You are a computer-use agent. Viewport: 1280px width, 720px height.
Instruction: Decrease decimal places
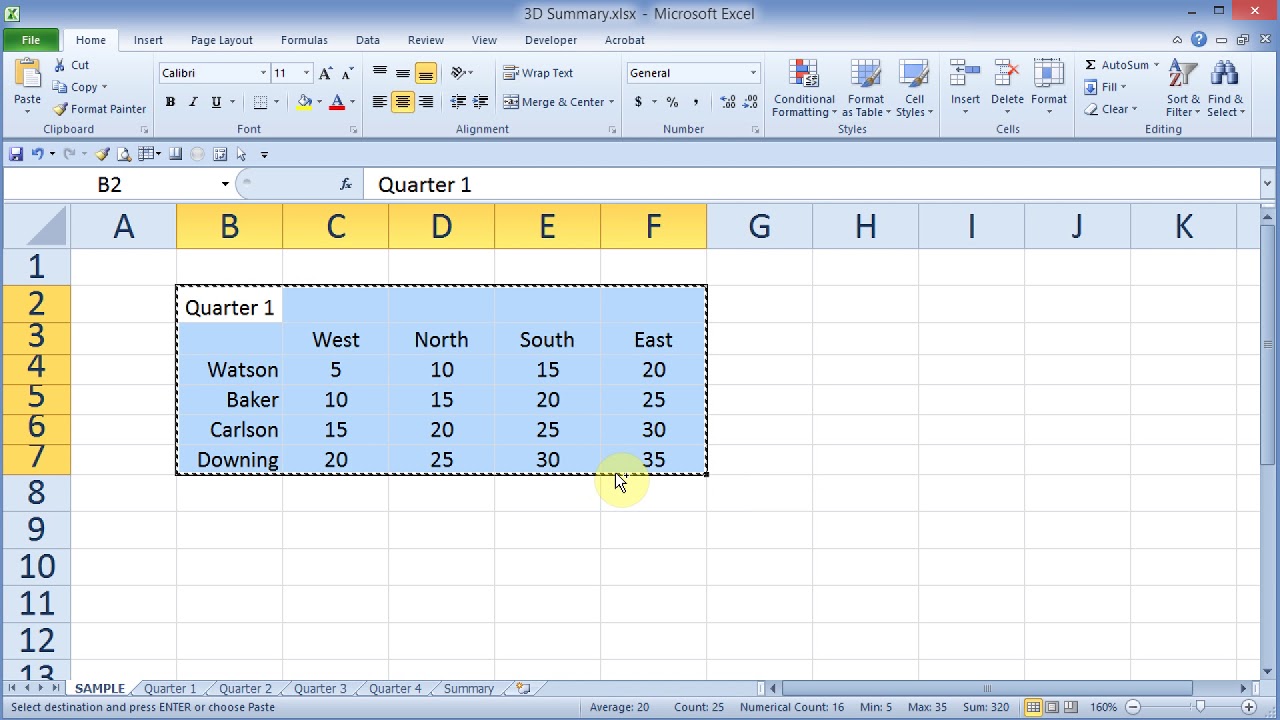750,102
